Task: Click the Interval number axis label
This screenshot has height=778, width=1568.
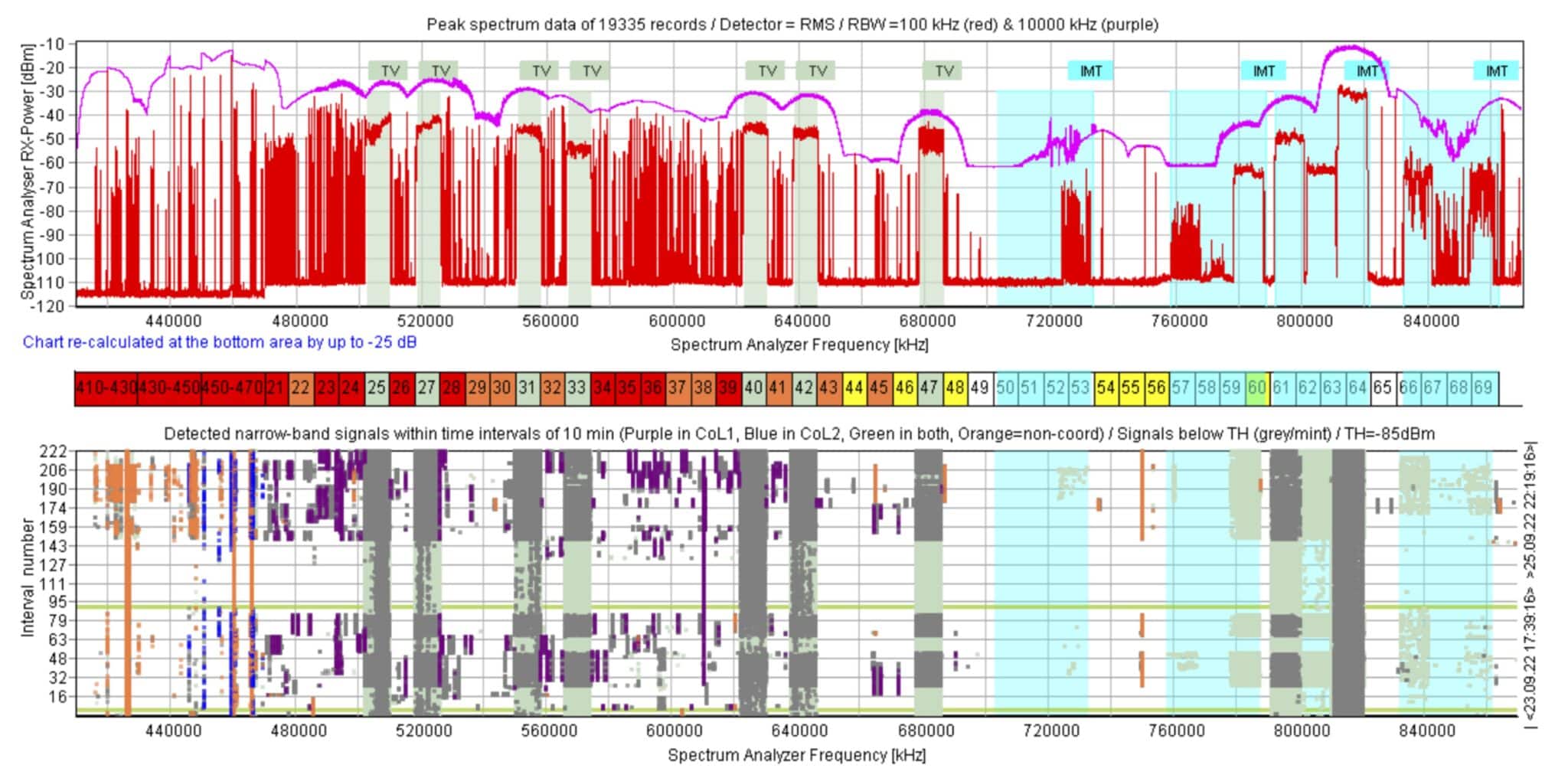Action: [x=28, y=578]
